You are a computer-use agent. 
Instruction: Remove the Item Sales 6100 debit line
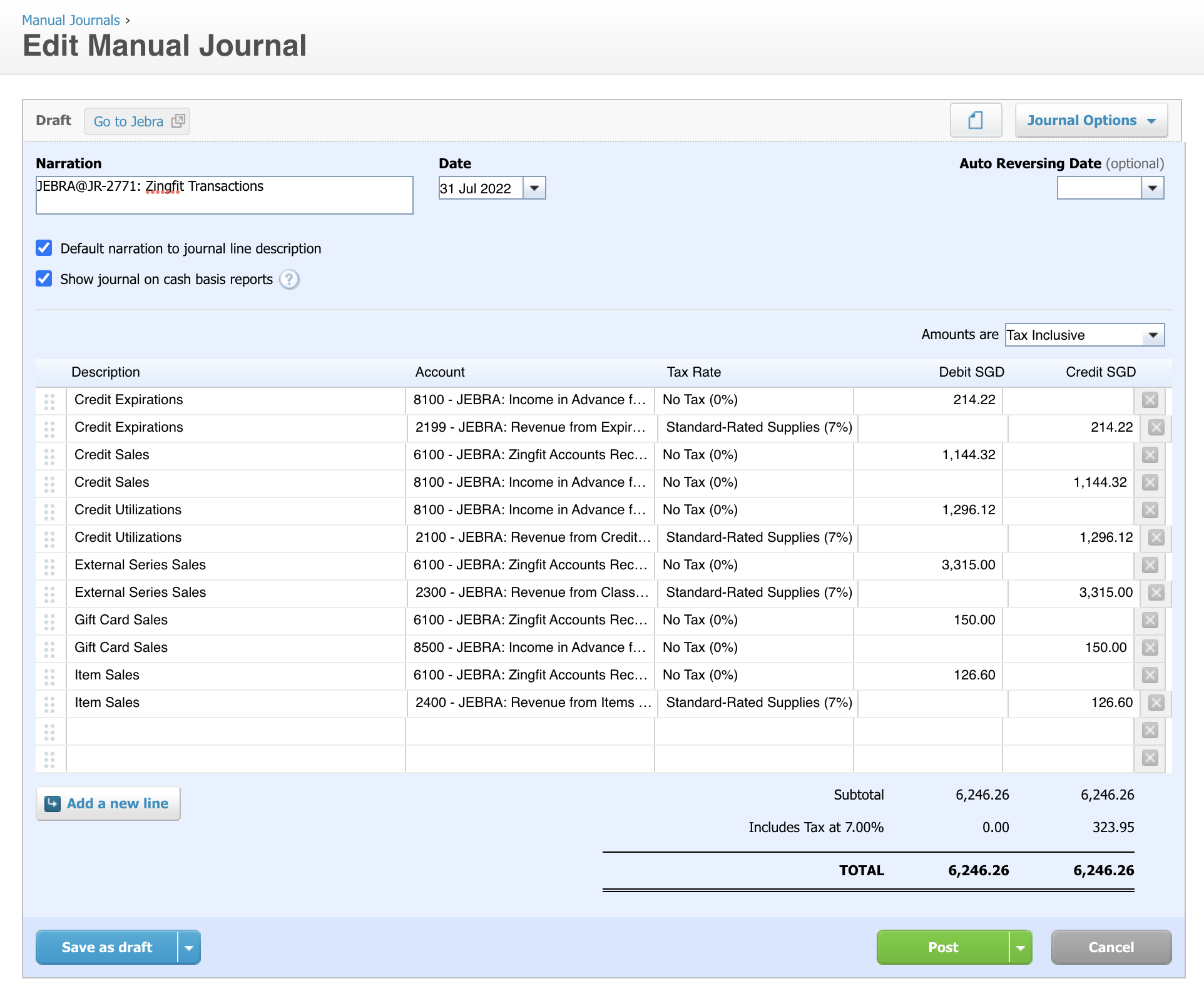pyautogui.click(x=1150, y=675)
